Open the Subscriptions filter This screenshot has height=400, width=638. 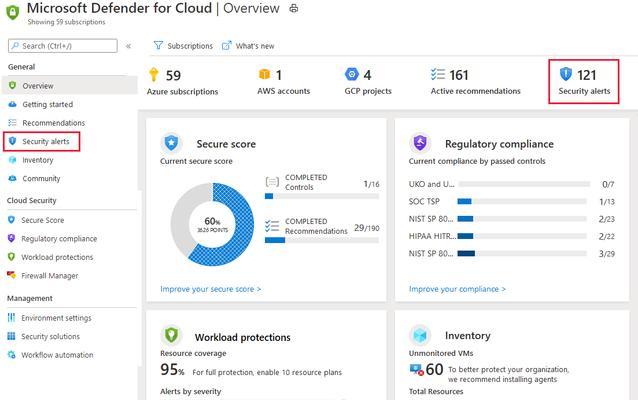tap(183, 46)
